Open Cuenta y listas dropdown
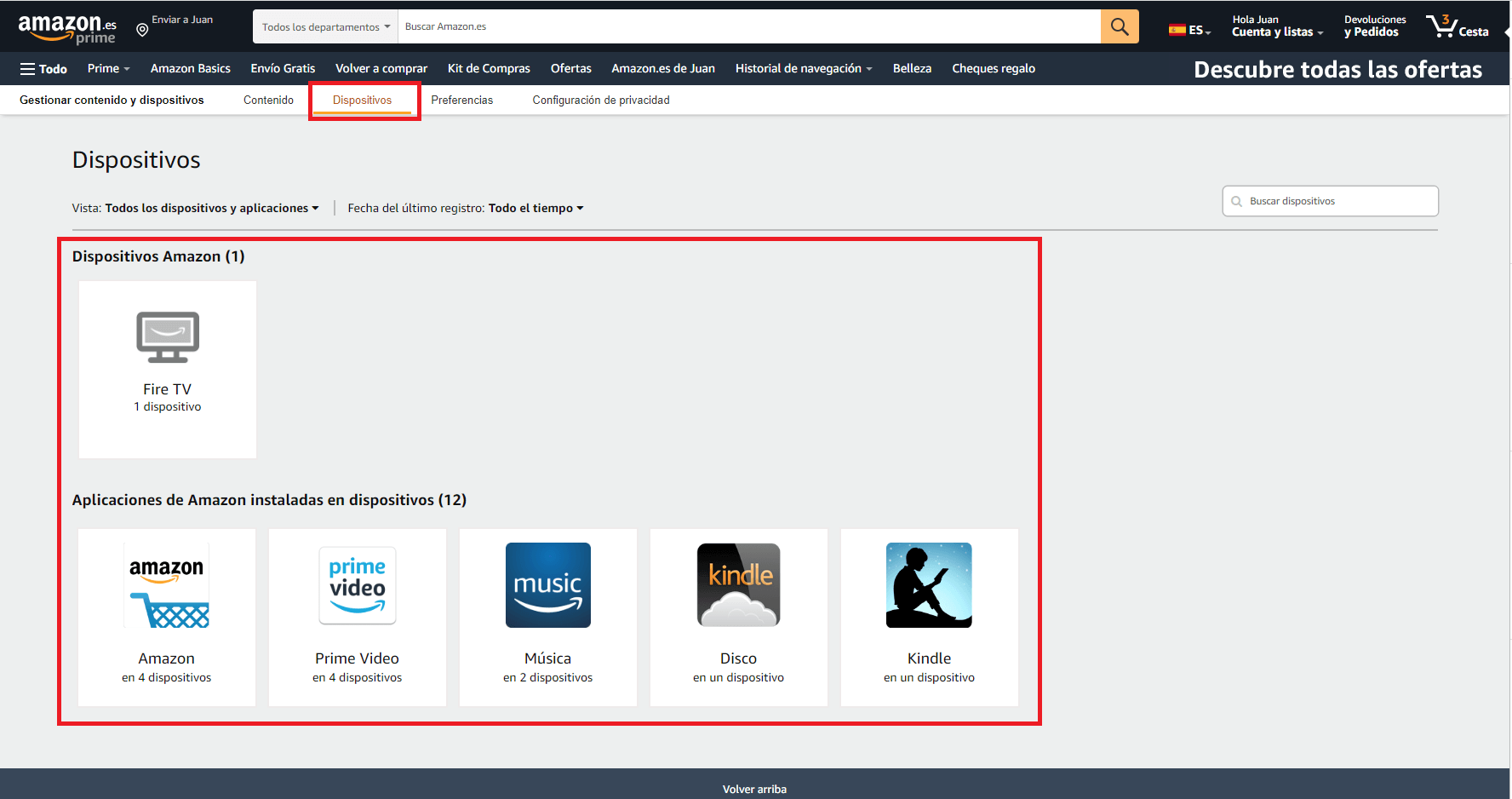The width and height of the screenshot is (1512, 799). tap(1277, 26)
